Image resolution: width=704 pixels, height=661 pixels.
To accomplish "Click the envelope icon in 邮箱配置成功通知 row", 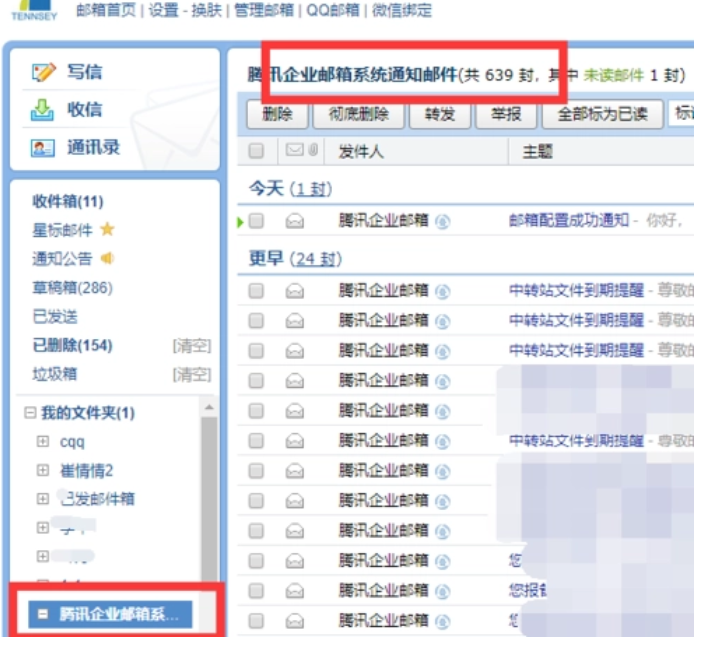I will (295, 221).
